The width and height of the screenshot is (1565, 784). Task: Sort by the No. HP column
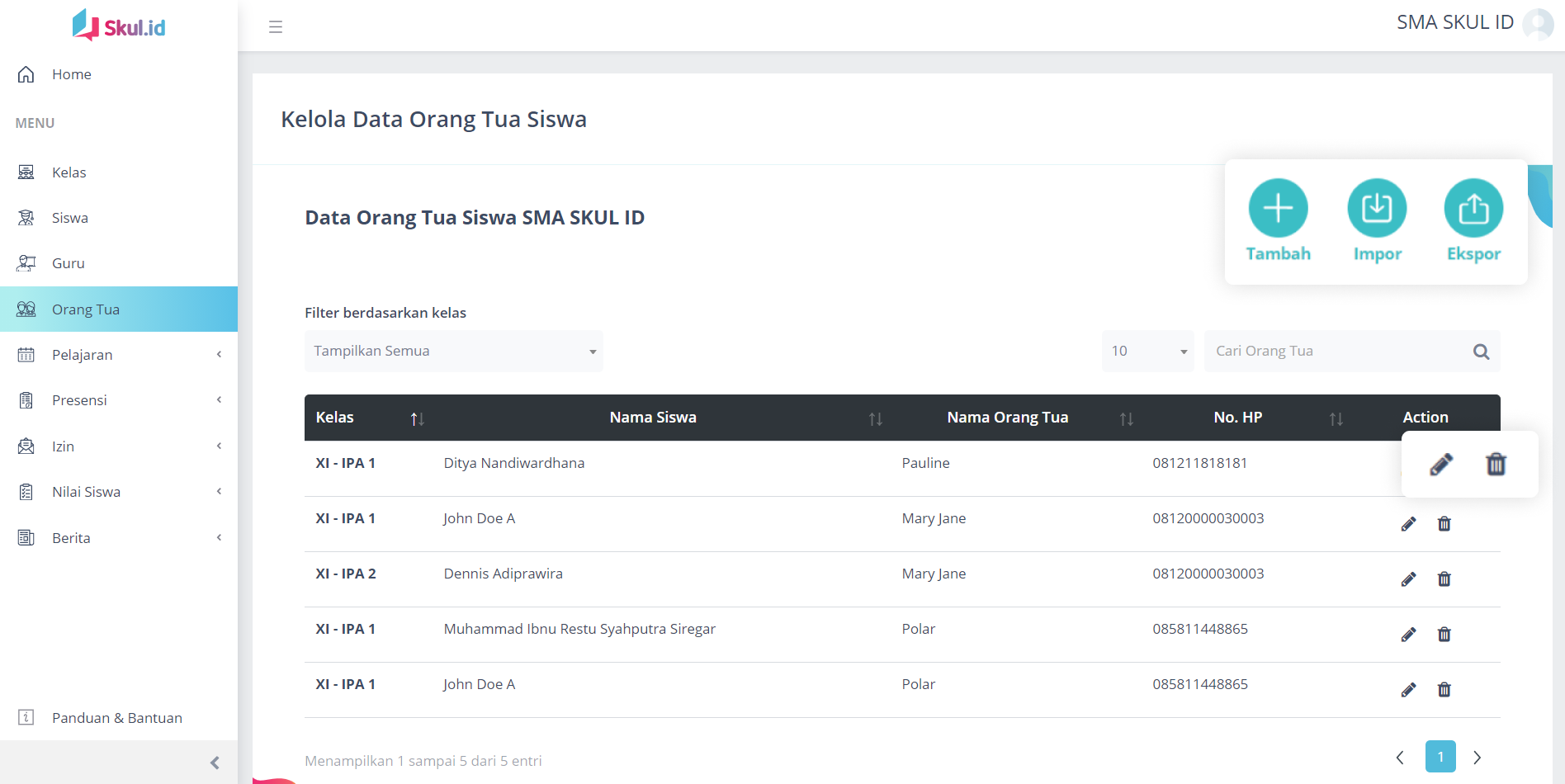1336,418
